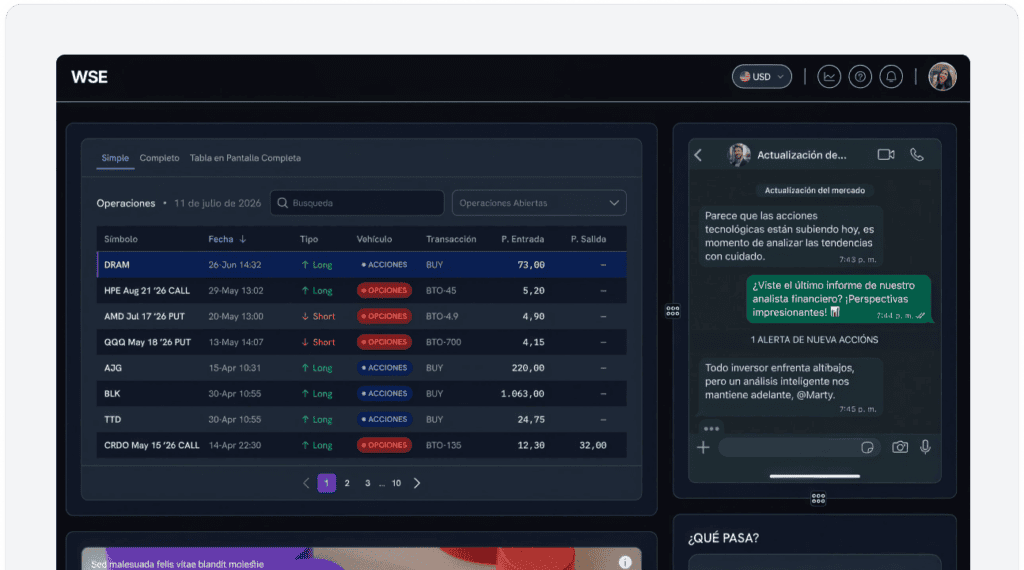Click the ACCIONES badge in DRAM row
This screenshot has width=1024, height=570.
384,264
